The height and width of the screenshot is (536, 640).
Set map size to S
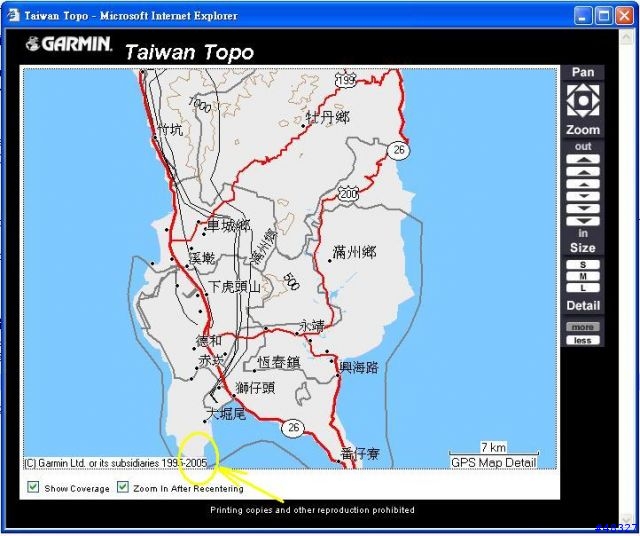coord(583,265)
